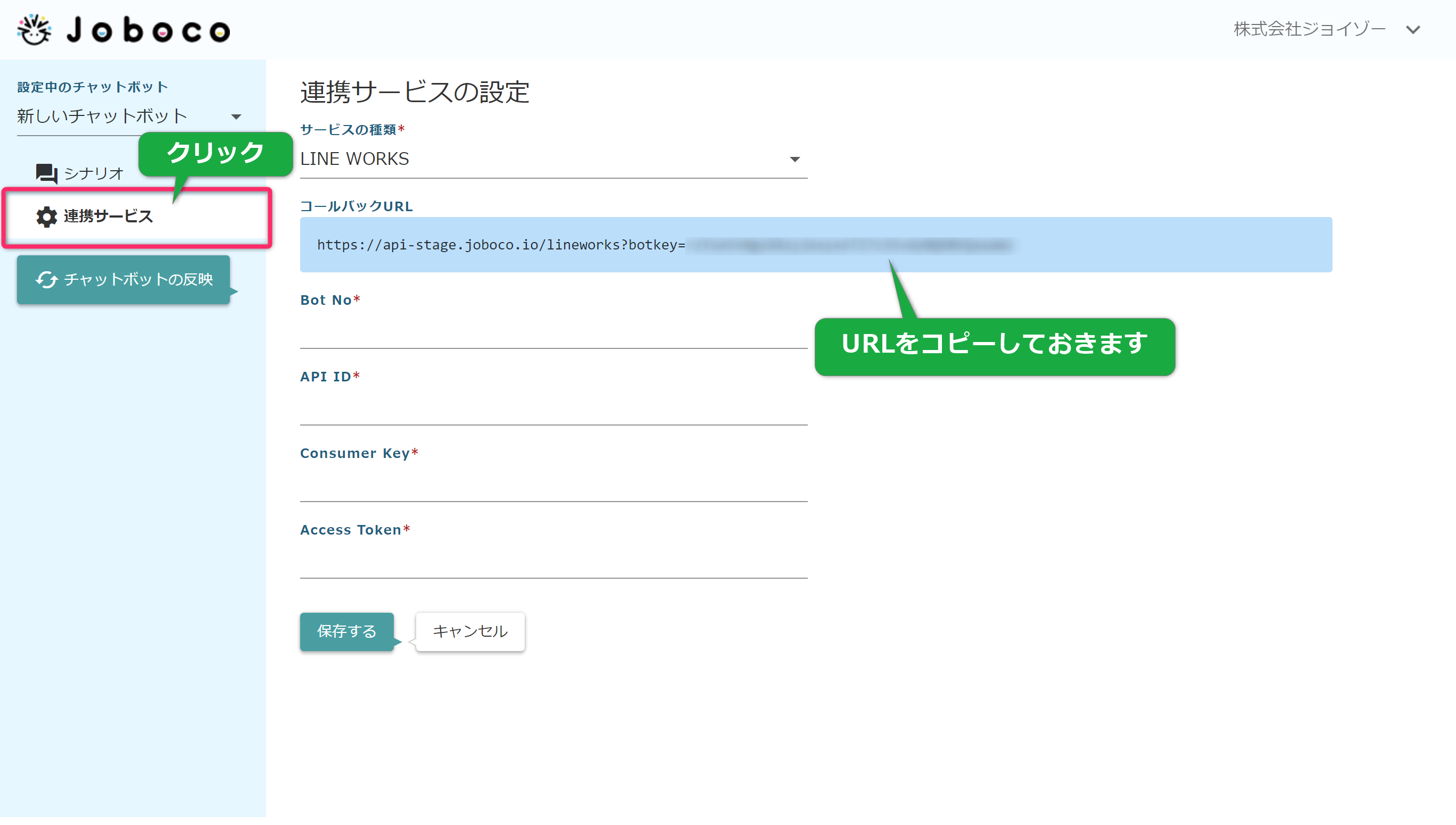Click the refresh icon on チャットボットの反映
Viewport: 1456px width, 825px height.
coord(46,280)
